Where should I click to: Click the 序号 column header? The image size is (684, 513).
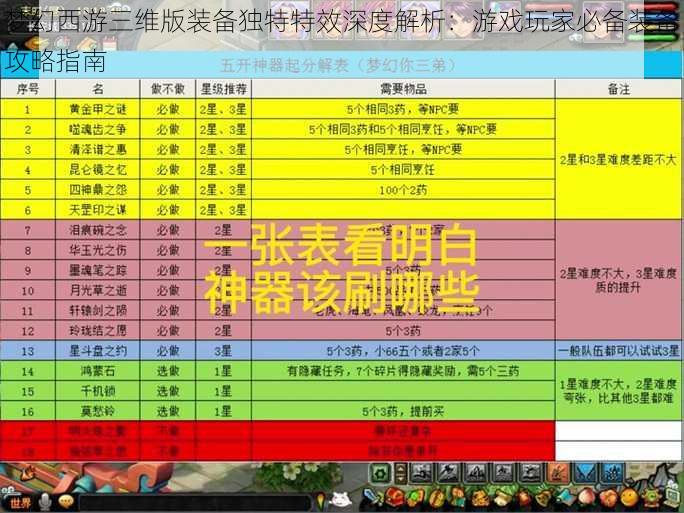tap(27, 89)
